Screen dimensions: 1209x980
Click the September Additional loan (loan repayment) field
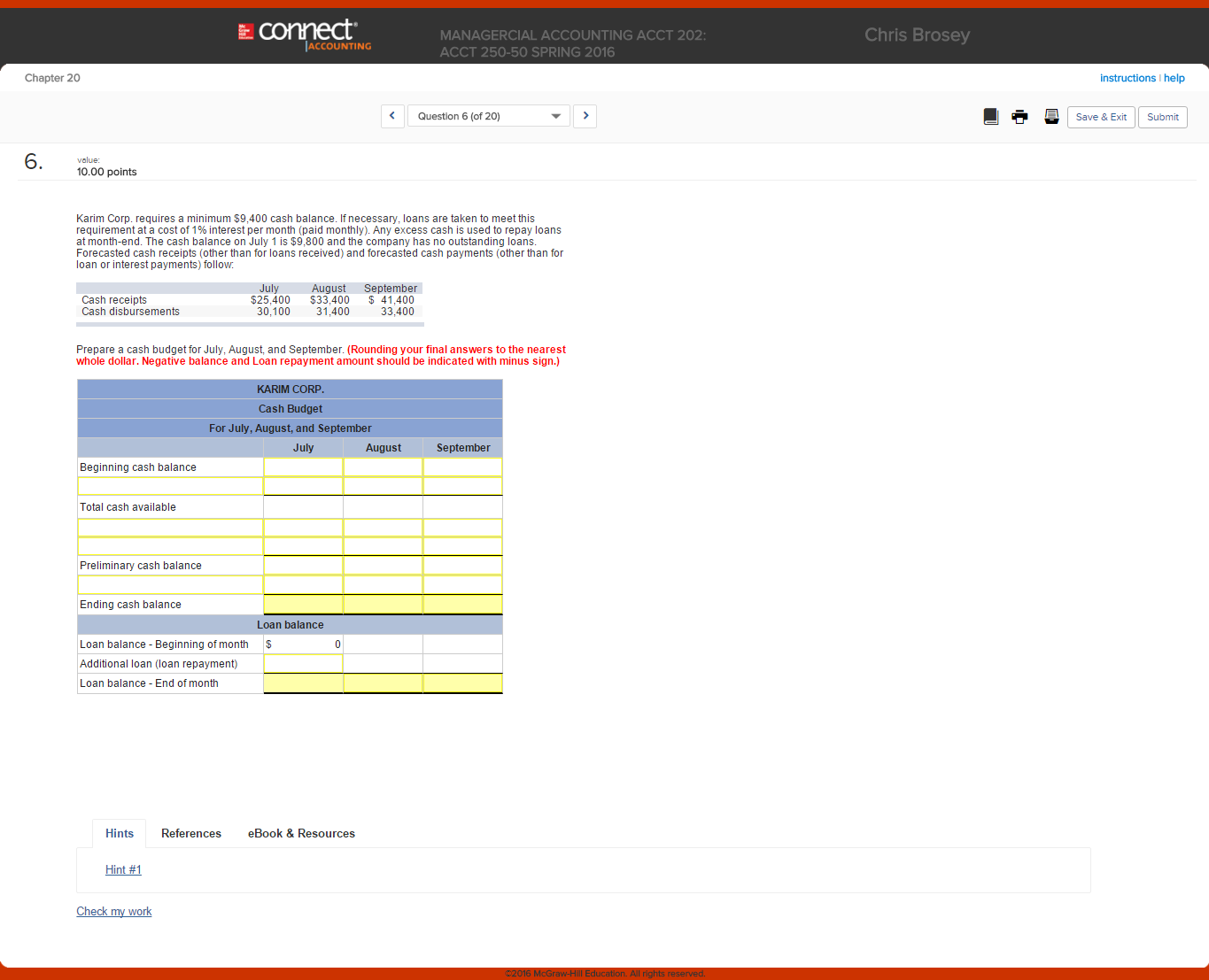pyautogui.click(x=462, y=664)
